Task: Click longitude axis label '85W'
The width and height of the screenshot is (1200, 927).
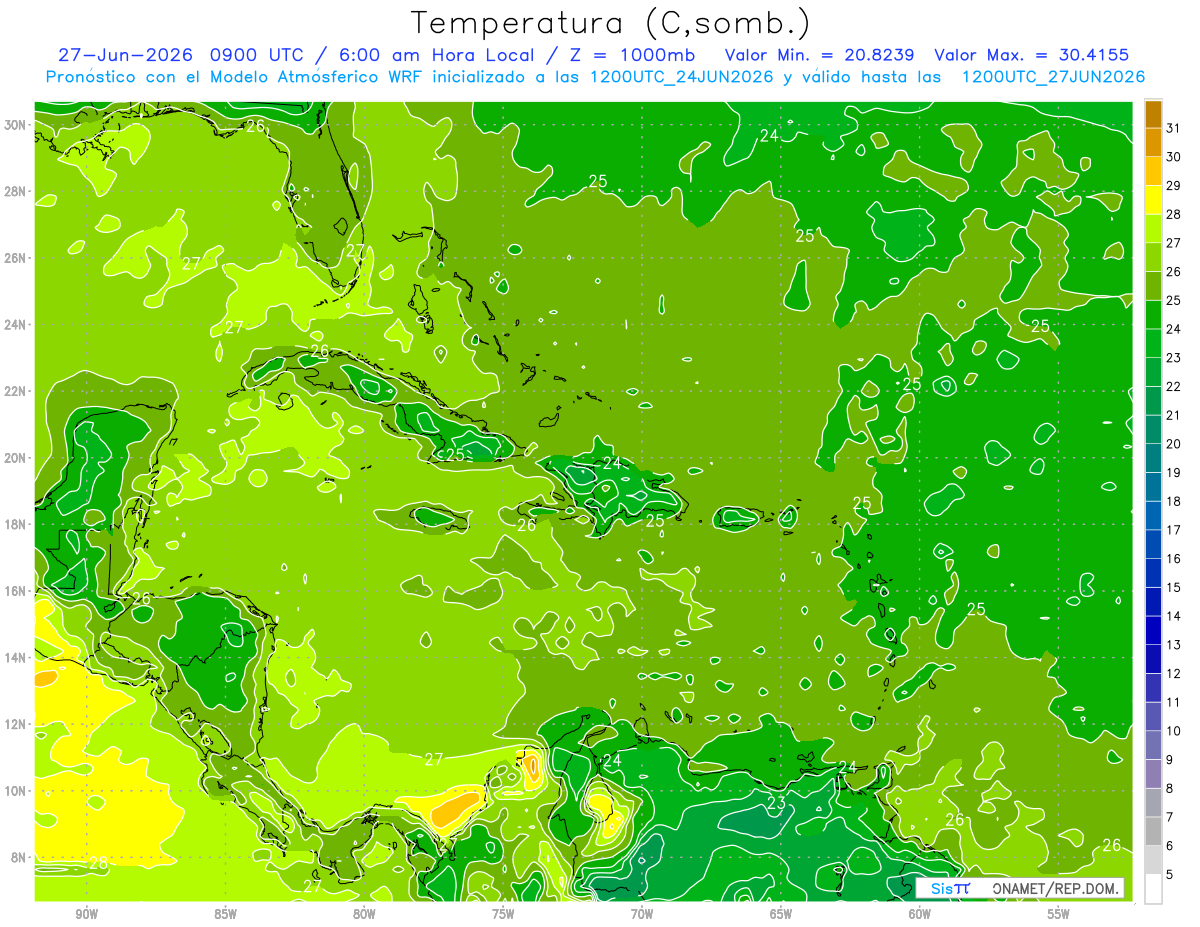Action: (226, 914)
